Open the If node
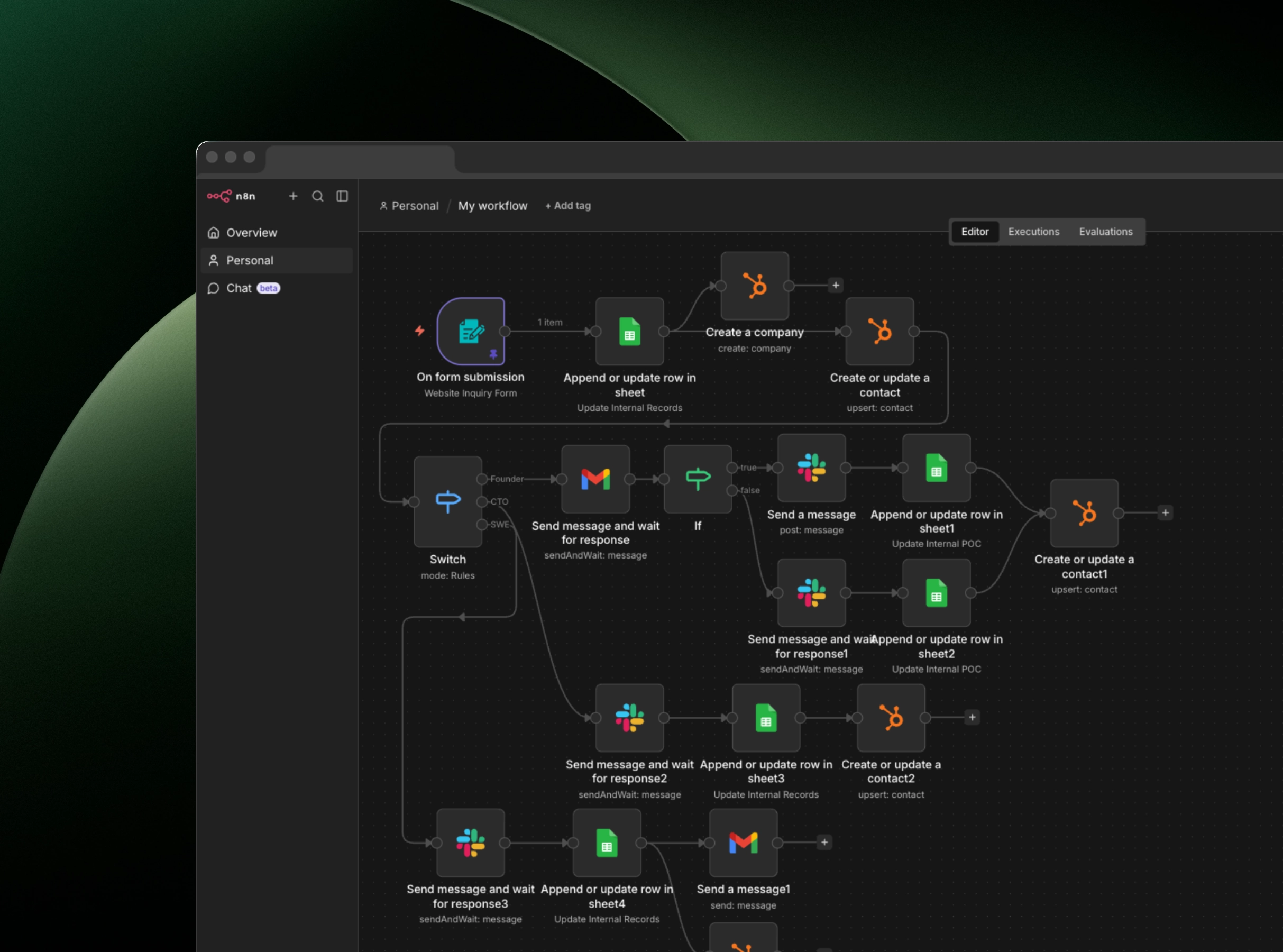The width and height of the screenshot is (1283, 952). 698,479
